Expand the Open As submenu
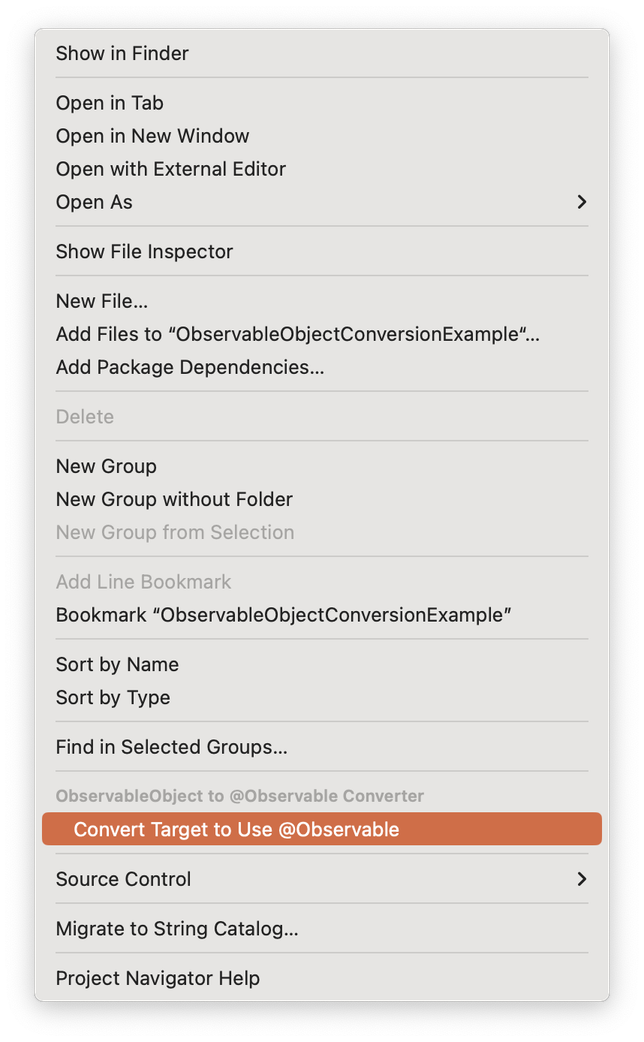 coord(94,201)
